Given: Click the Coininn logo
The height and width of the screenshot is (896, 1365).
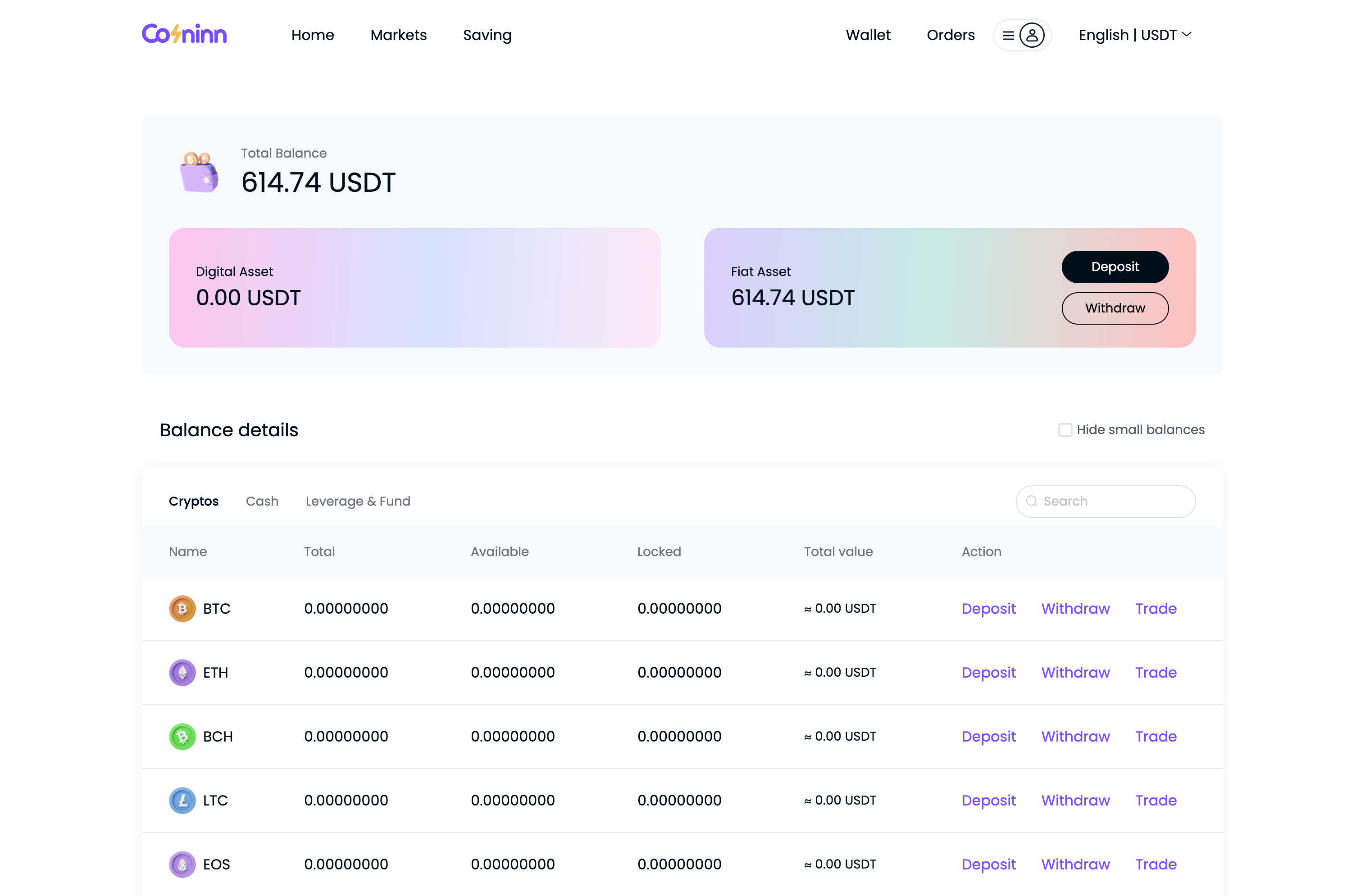Looking at the screenshot, I should click(184, 34).
